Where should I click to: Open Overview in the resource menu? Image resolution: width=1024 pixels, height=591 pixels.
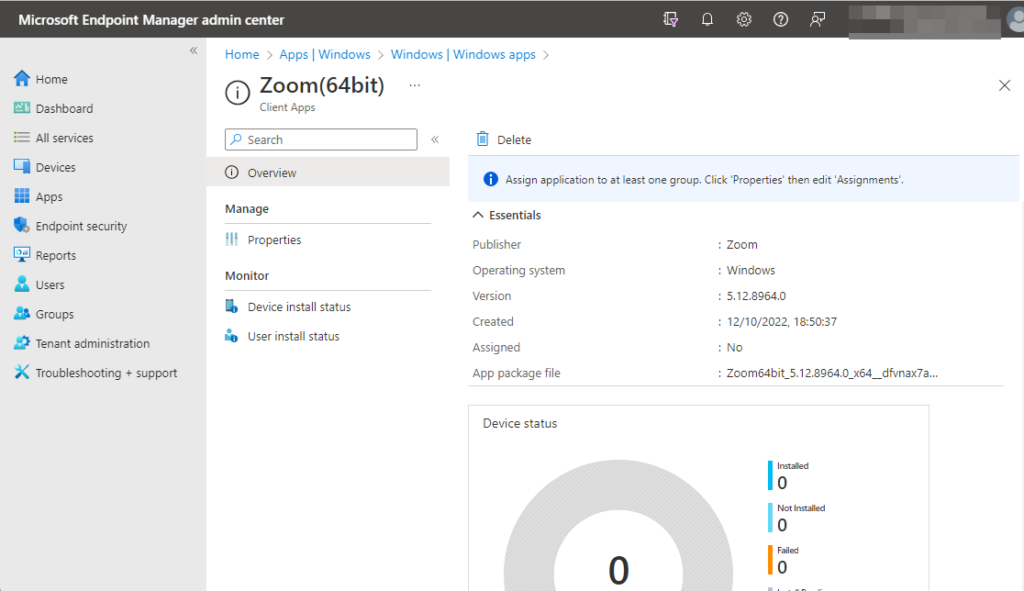click(x=328, y=172)
